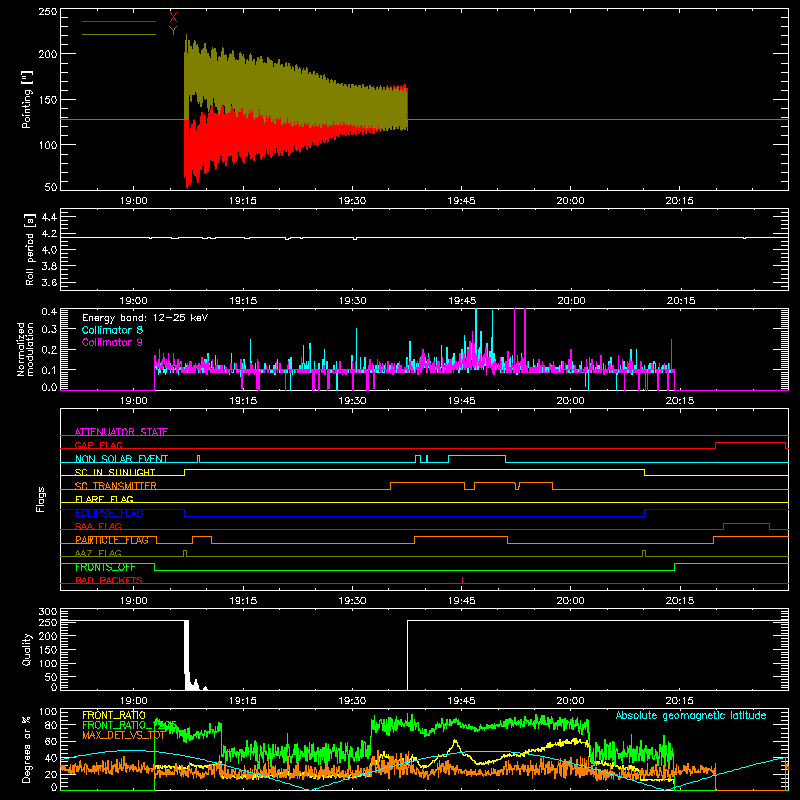
Task: Click the AAZ_FLAG label
Action: [98, 553]
